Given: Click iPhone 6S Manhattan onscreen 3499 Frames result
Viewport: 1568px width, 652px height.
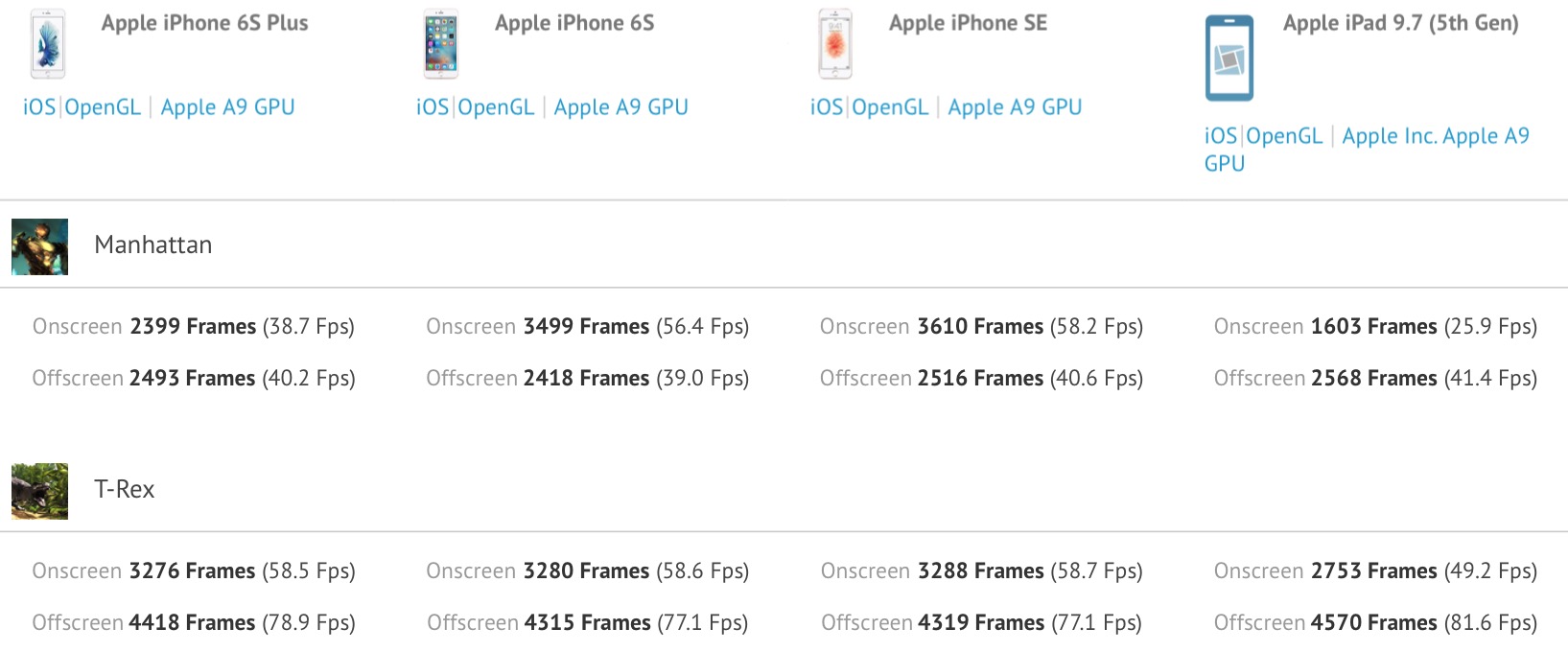Looking at the screenshot, I should click(x=588, y=327).
